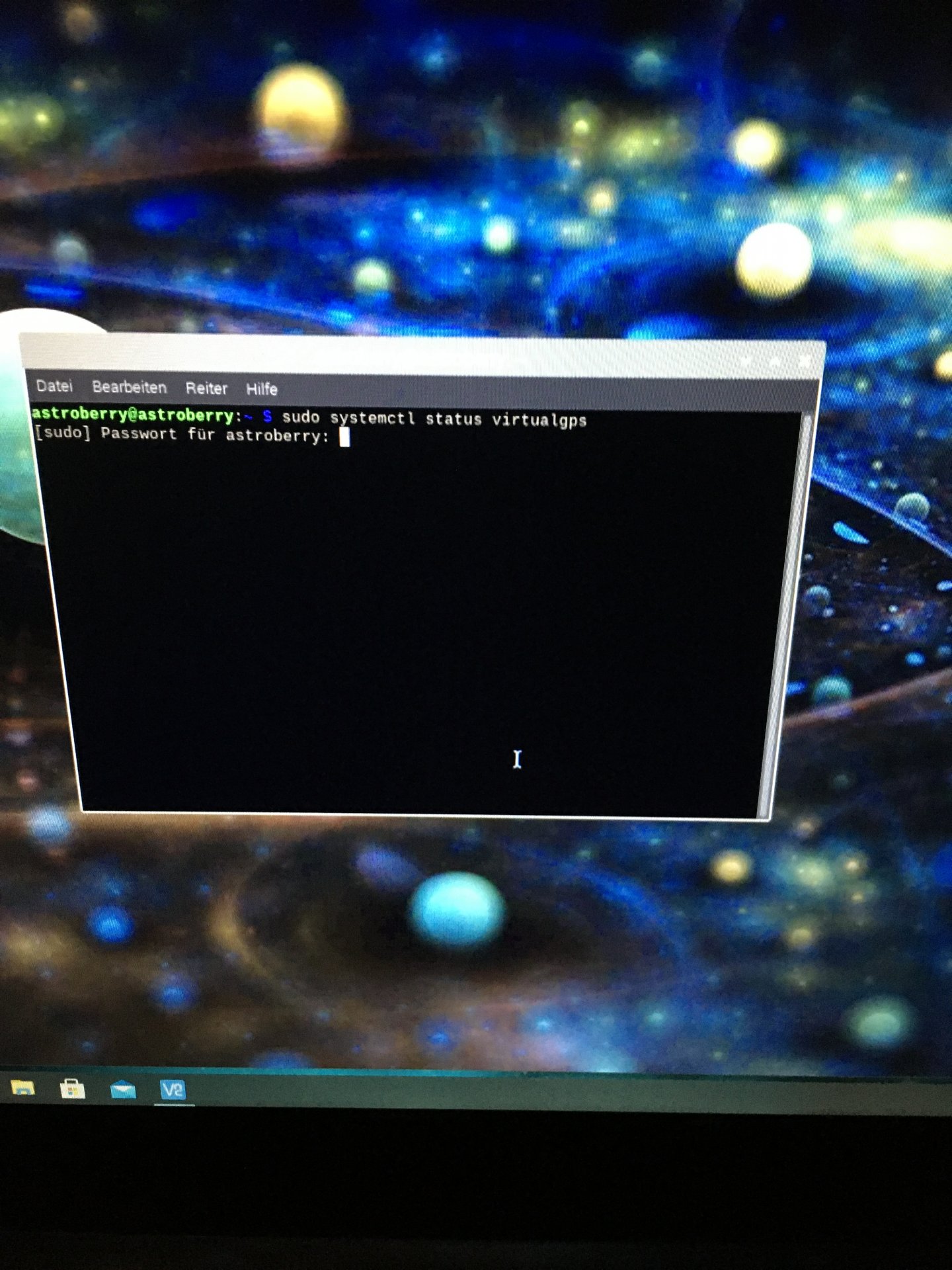Open the Microsoft Store taskbar icon
Screen dimensions: 952x1270
point(73,1088)
